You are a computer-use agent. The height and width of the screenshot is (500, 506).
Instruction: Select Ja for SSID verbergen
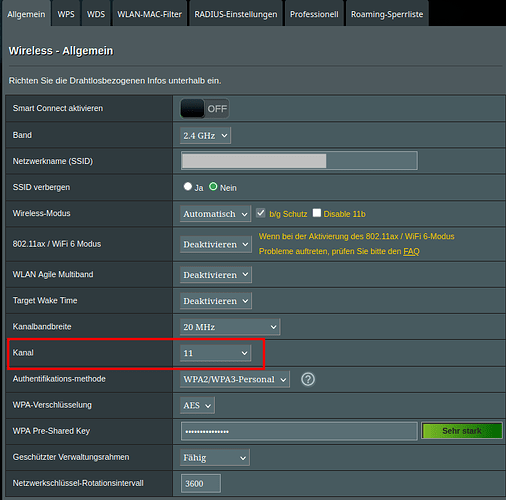tap(188, 186)
